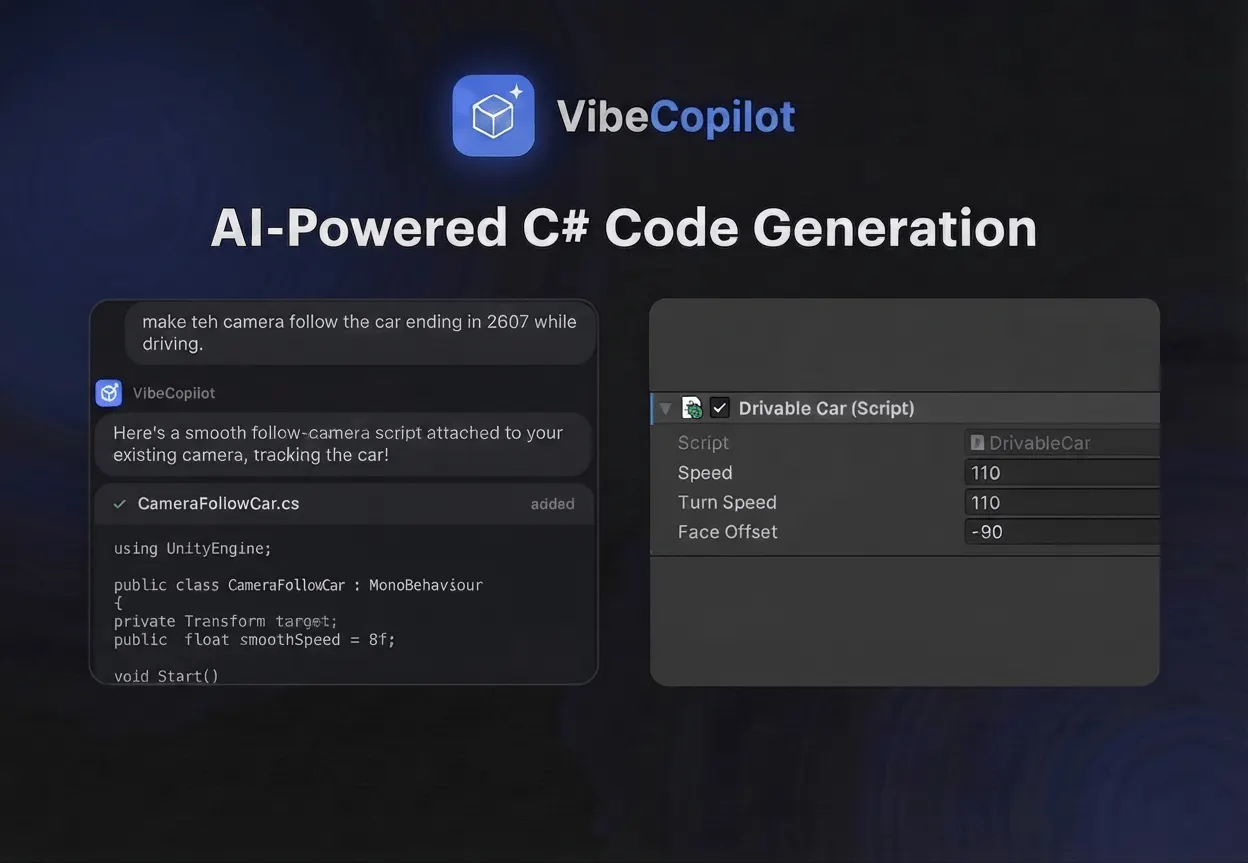1248x863 pixels.
Task: Click the 'private Transform target;' code line
Action: click(x=226, y=621)
